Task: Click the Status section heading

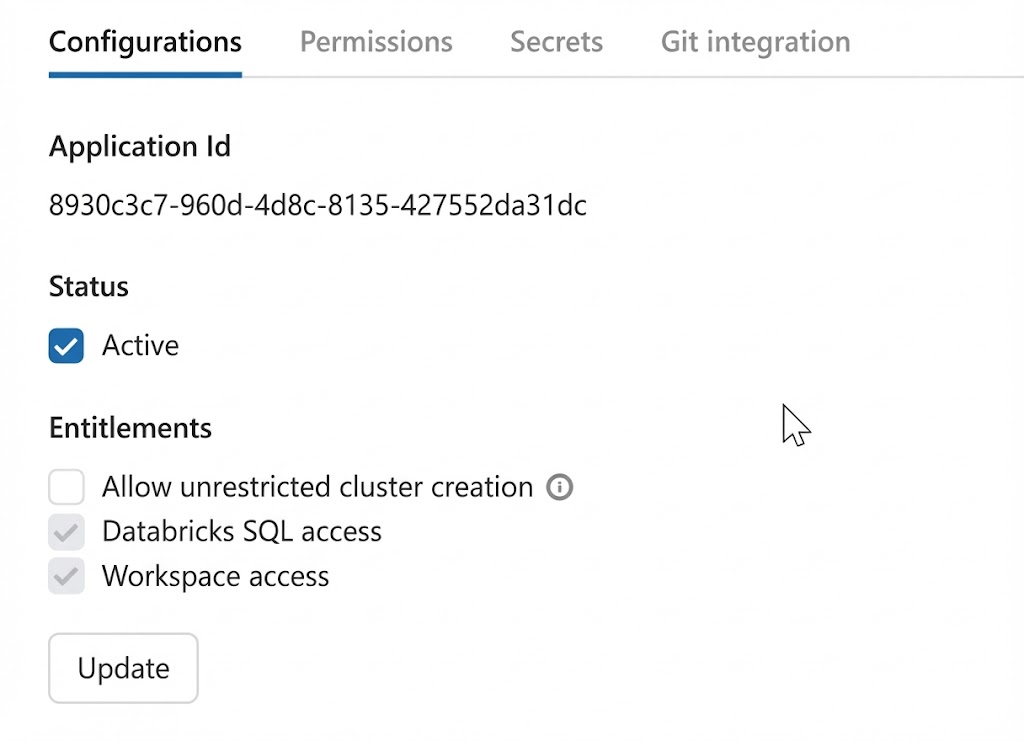Action: click(x=88, y=287)
